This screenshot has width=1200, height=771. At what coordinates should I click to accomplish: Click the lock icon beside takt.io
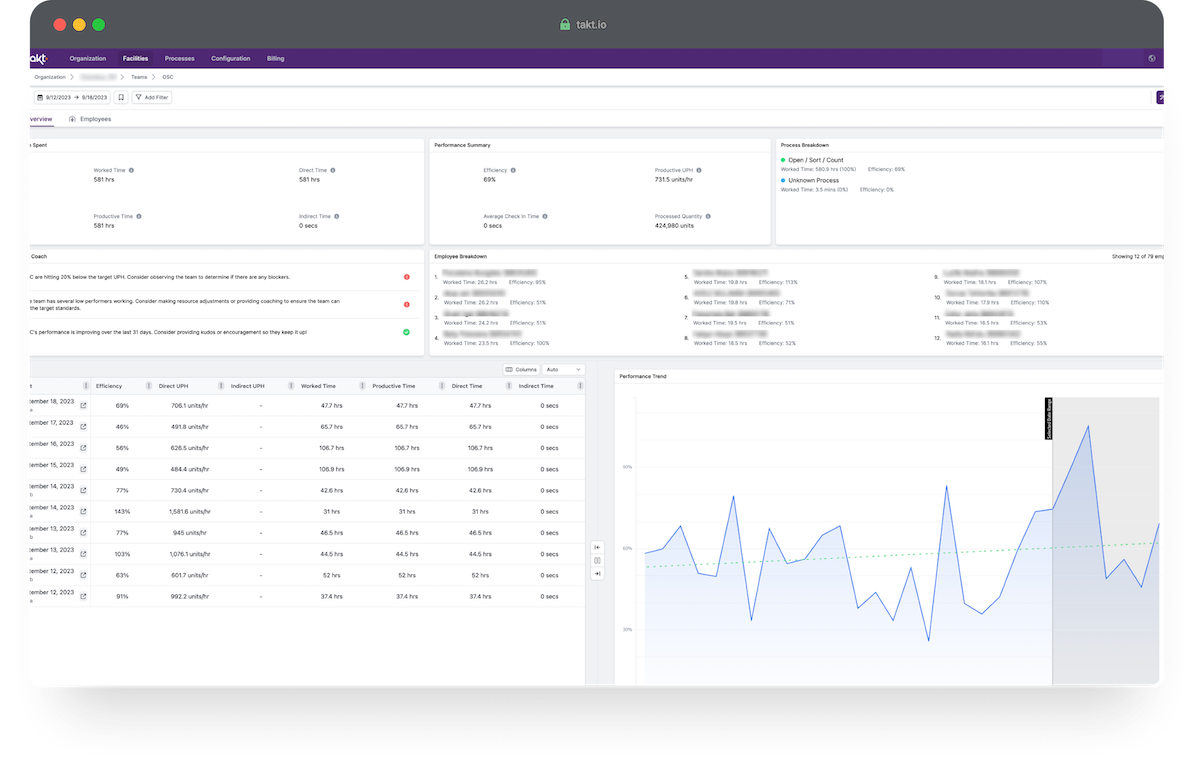click(565, 24)
